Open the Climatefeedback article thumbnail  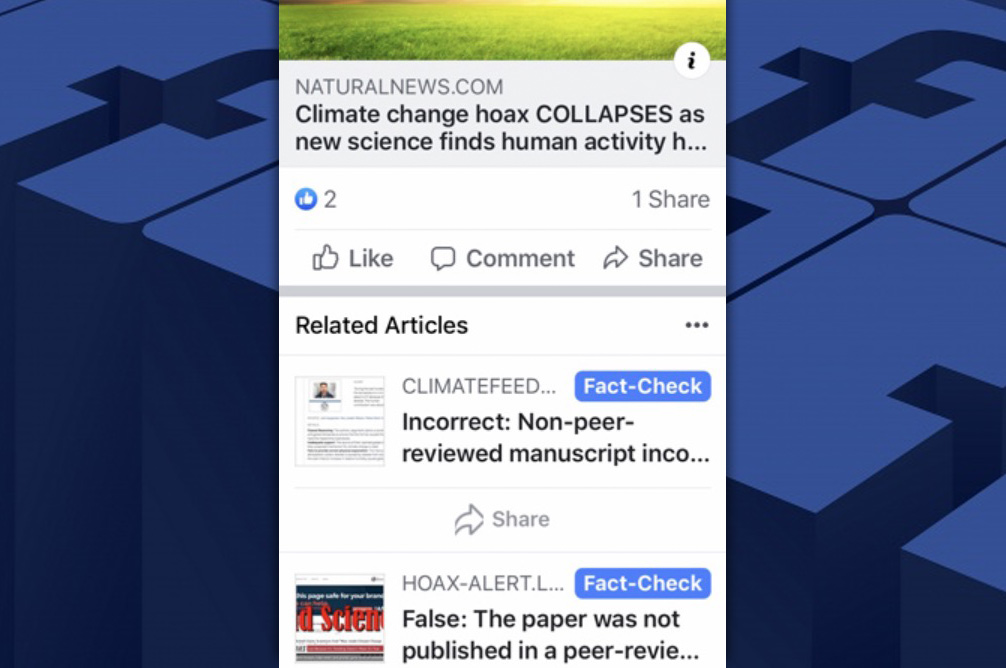click(x=339, y=421)
